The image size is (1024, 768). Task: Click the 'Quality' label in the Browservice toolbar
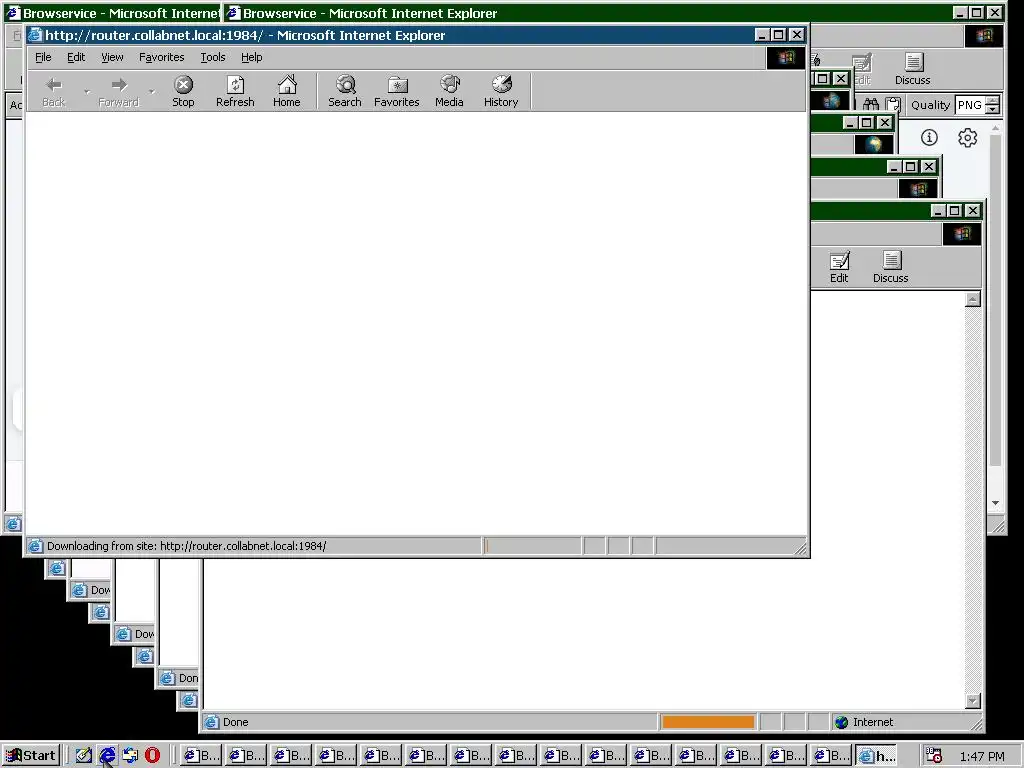[x=930, y=104]
